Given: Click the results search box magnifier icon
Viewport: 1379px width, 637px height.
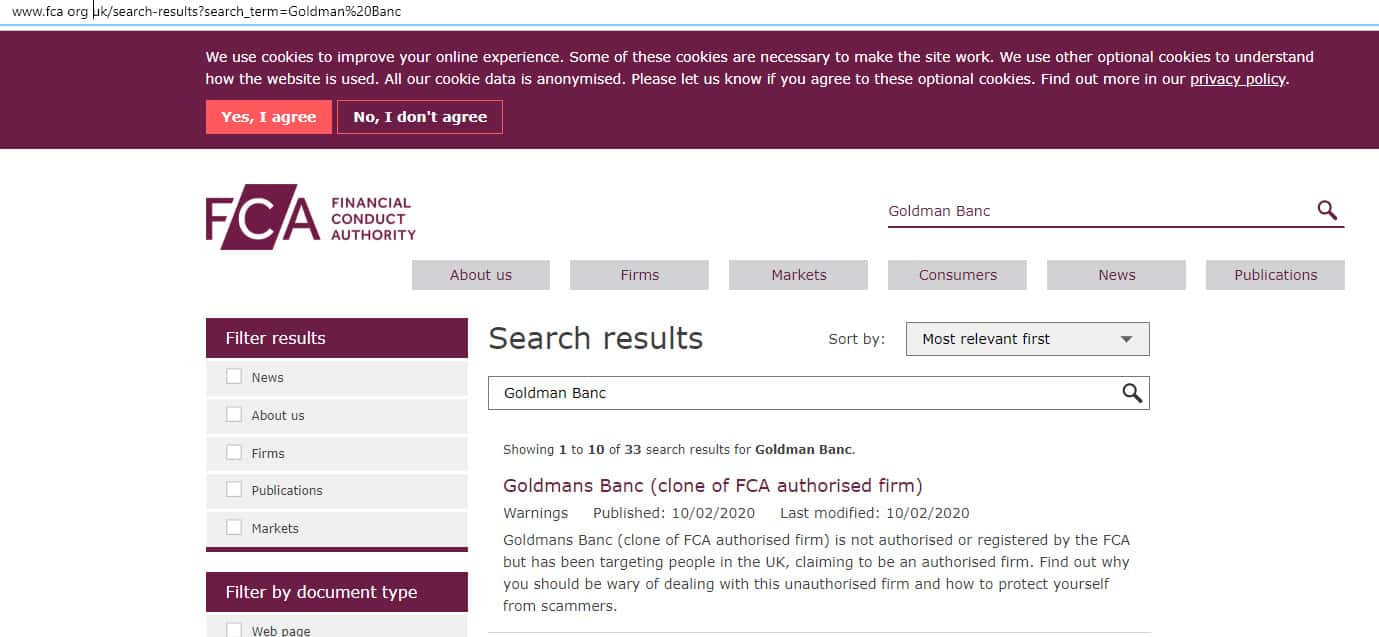Looking at the screenshot, I should point(1132,393).
